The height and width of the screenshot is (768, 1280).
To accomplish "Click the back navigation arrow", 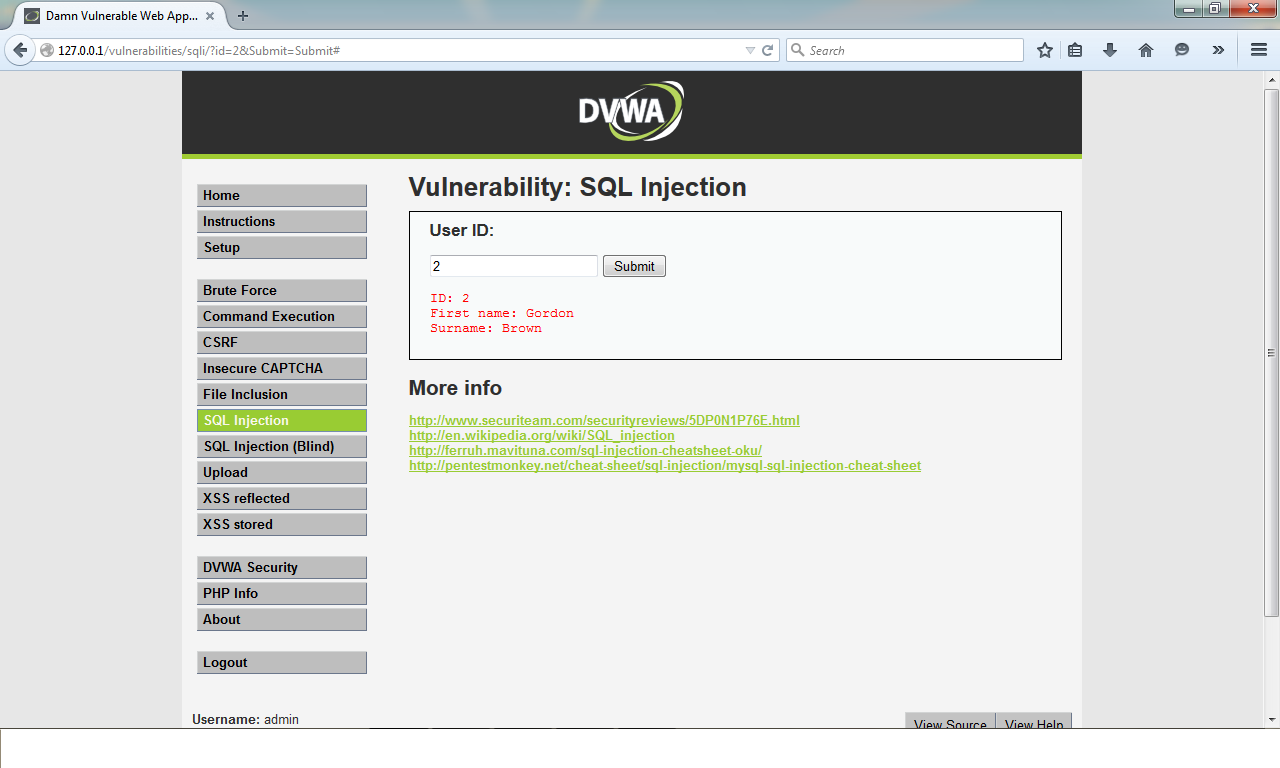I will pyautogui.click(x=20, y=49).
